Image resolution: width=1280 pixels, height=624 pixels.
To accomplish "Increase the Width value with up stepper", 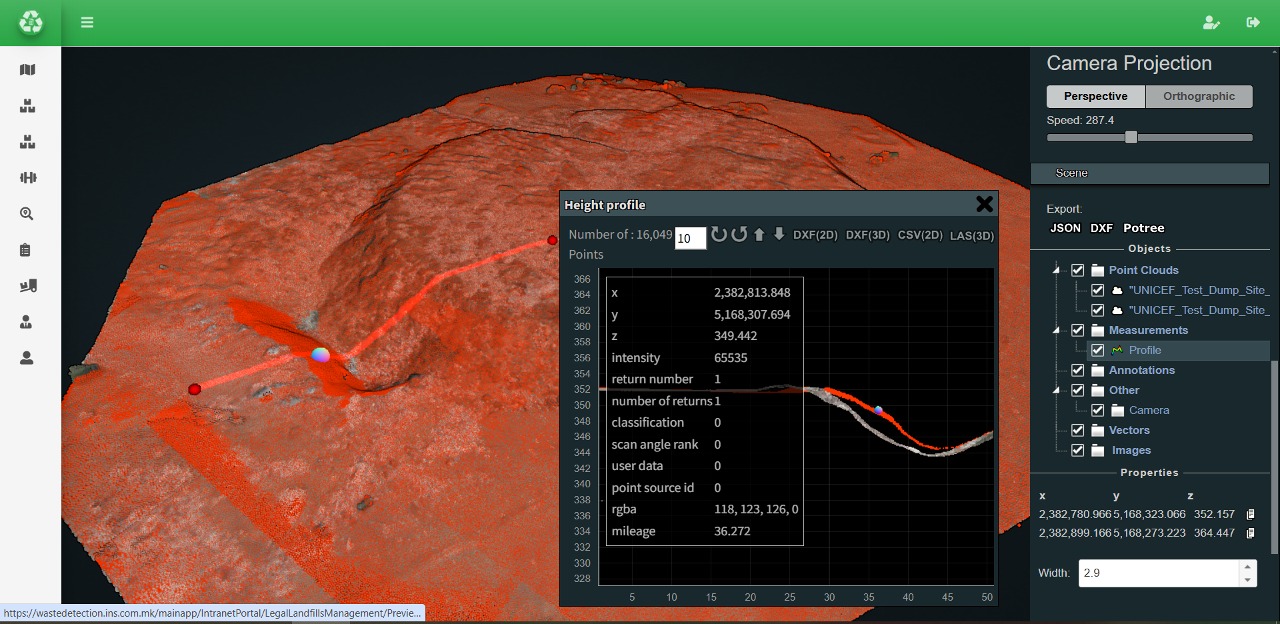I will coord(1246,567).
